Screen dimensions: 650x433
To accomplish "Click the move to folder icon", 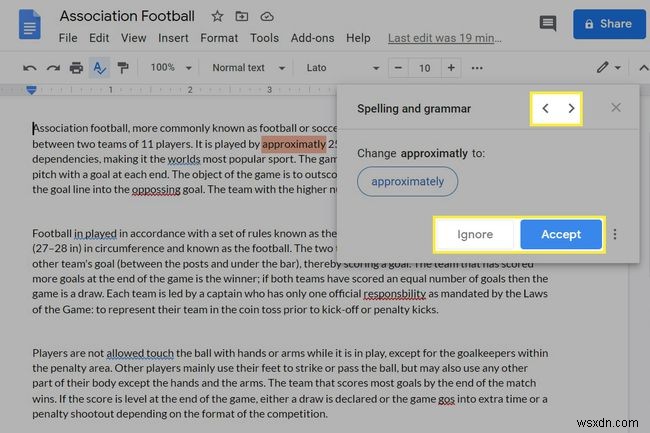I will 242,17.
